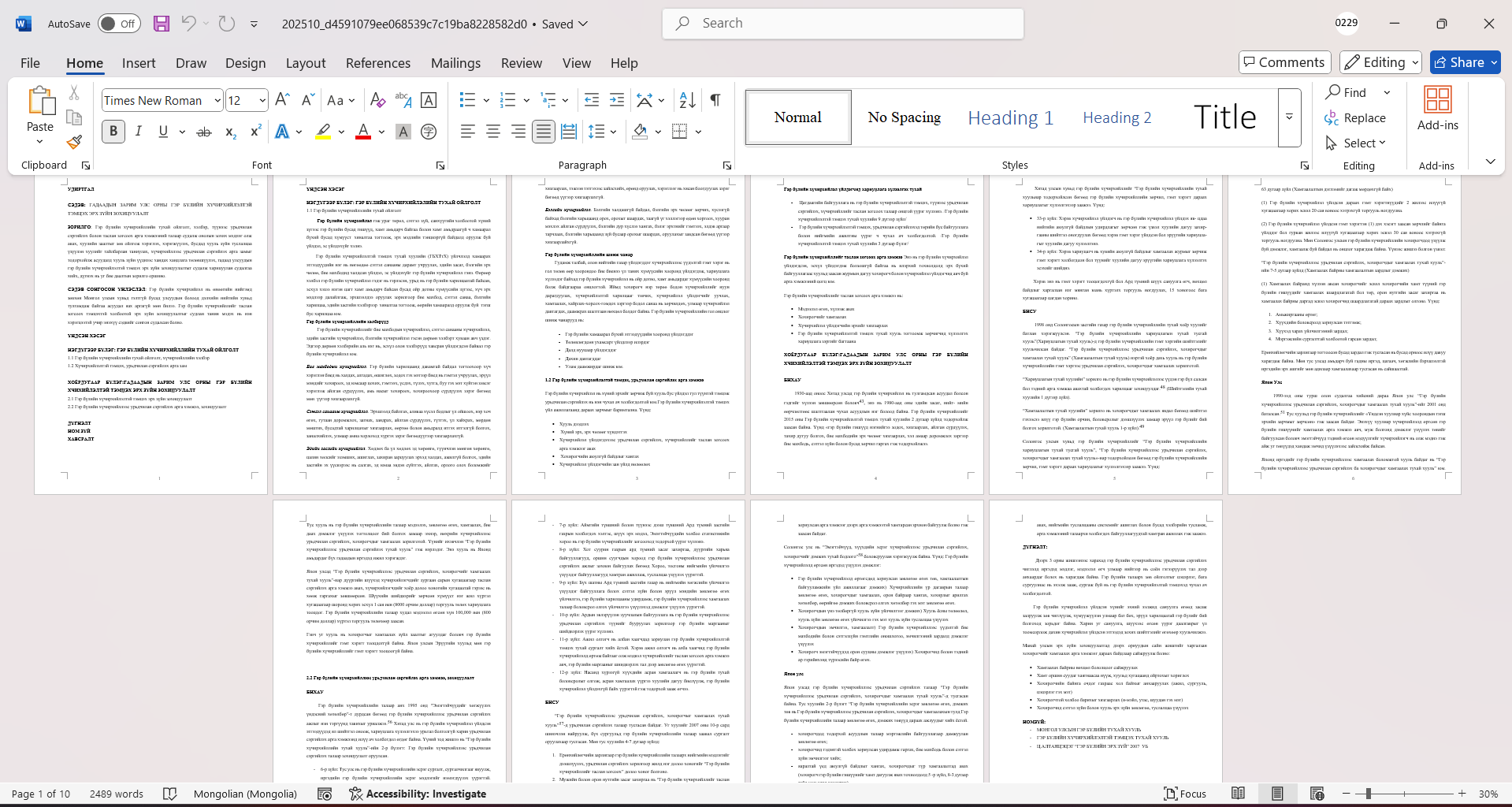Toggle Italic formatting
Image resolution: width=1512 pixels, height=807 pixels.
coord(139,132)
